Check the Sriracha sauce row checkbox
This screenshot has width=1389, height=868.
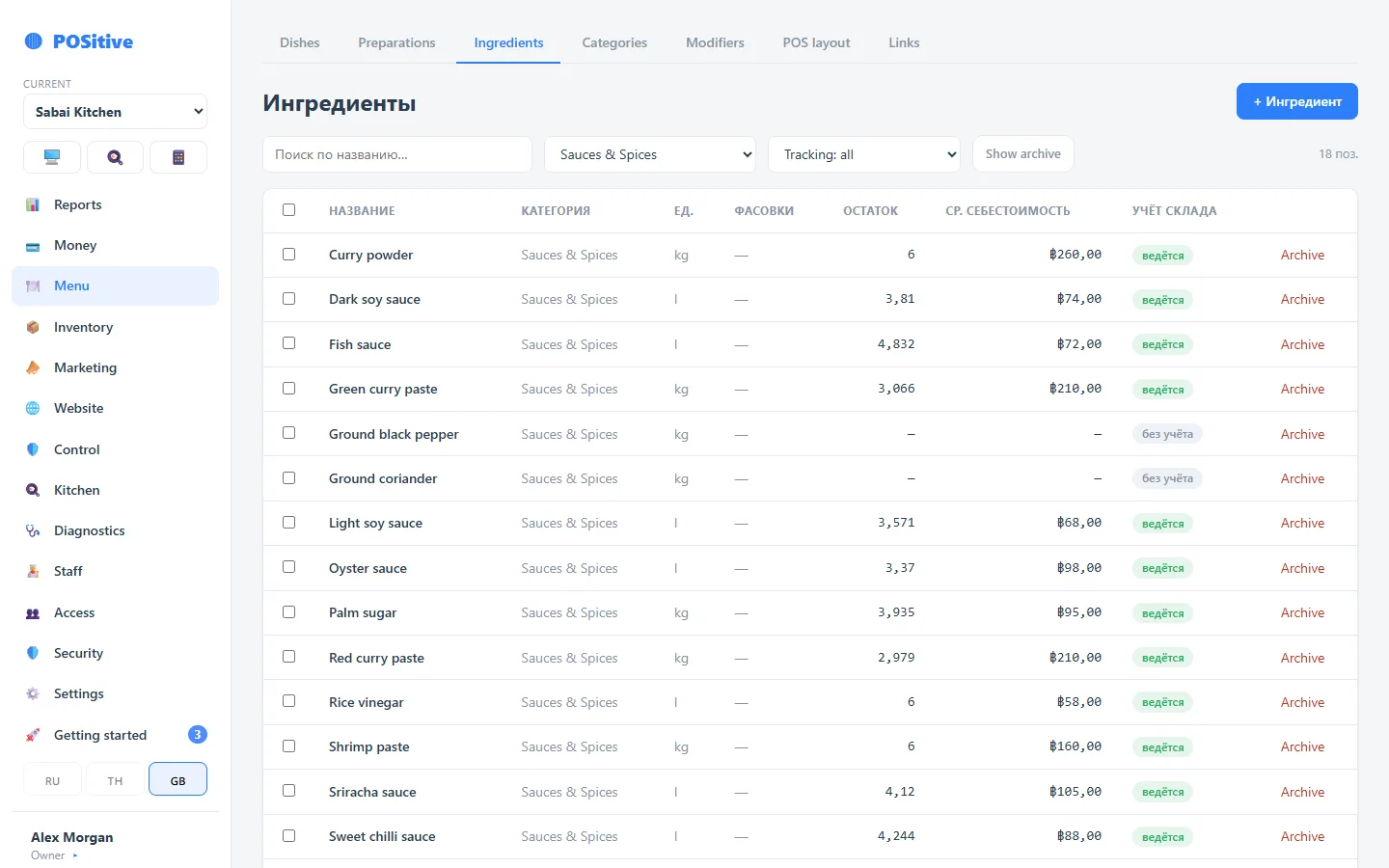(x=288, y=791)
